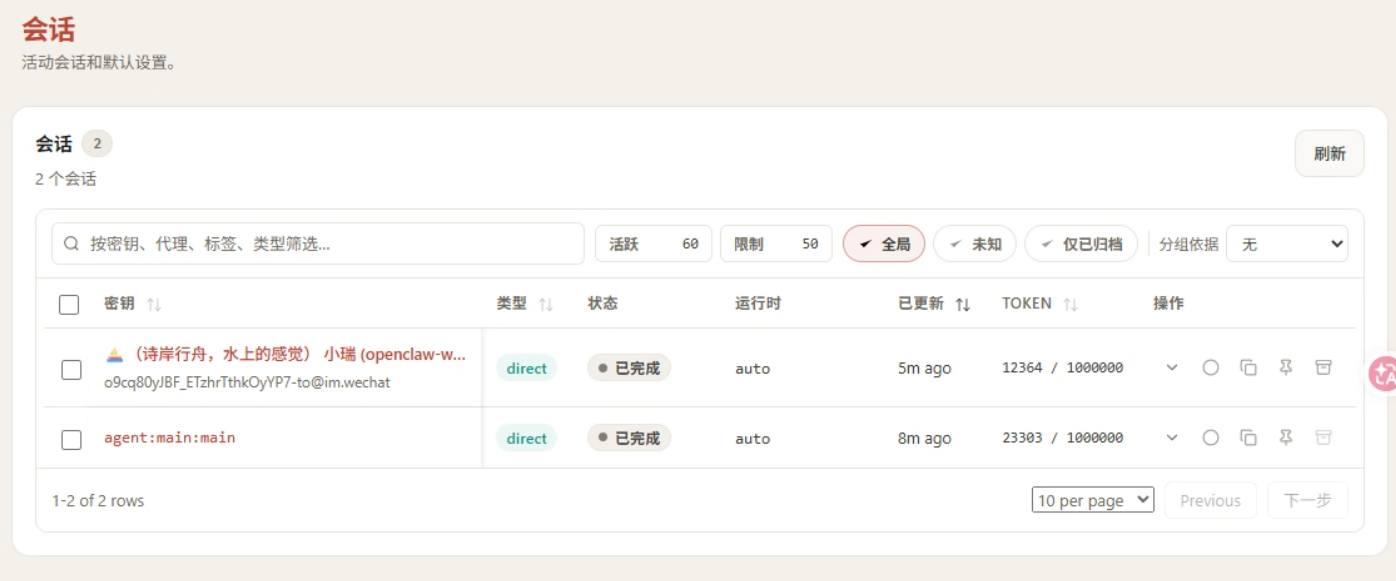Click the Previous pagination button
The height and width of the screenshot is (581, 1396).
click(1210, 500)
